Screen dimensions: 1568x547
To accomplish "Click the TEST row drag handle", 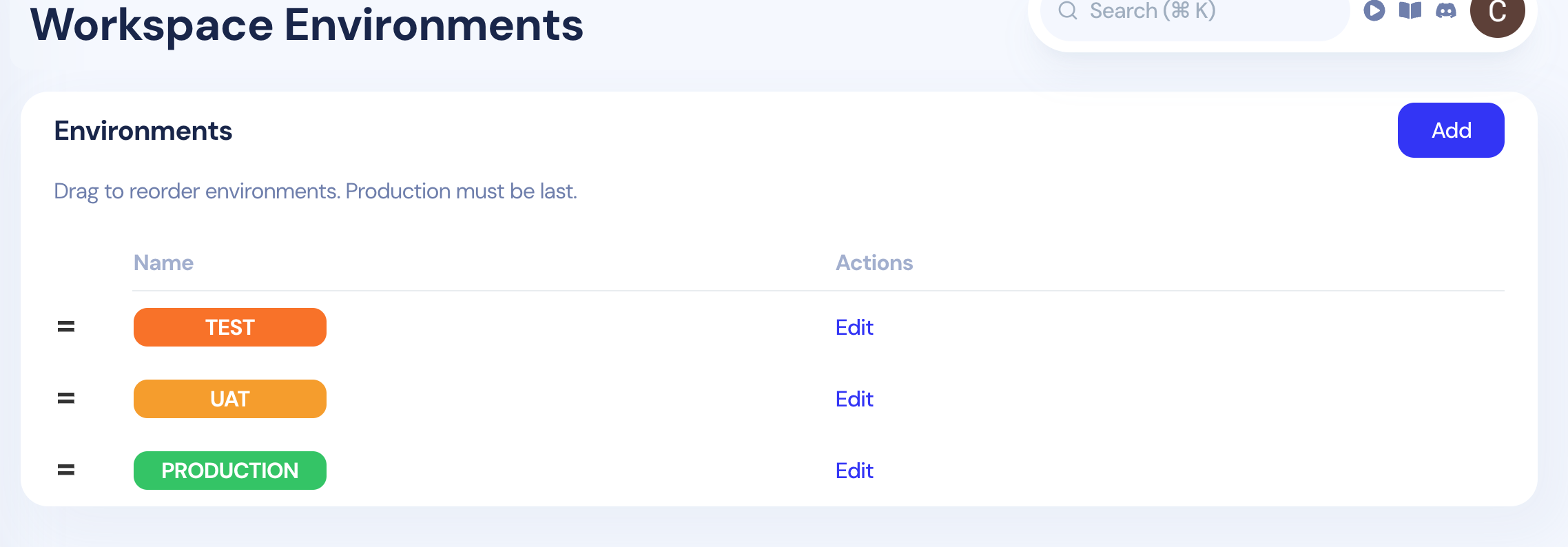I will pyautogui.click(x=66, y=327).
